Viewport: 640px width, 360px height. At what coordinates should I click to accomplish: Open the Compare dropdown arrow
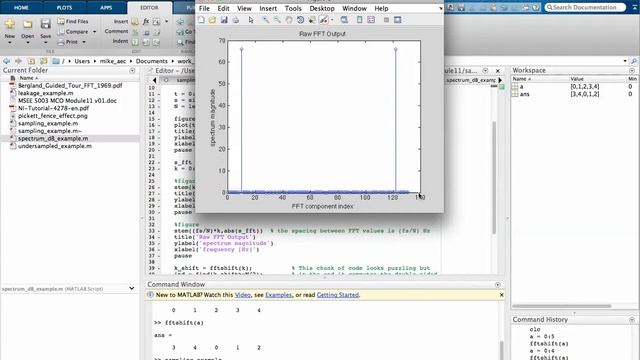[x=94, y=32]
